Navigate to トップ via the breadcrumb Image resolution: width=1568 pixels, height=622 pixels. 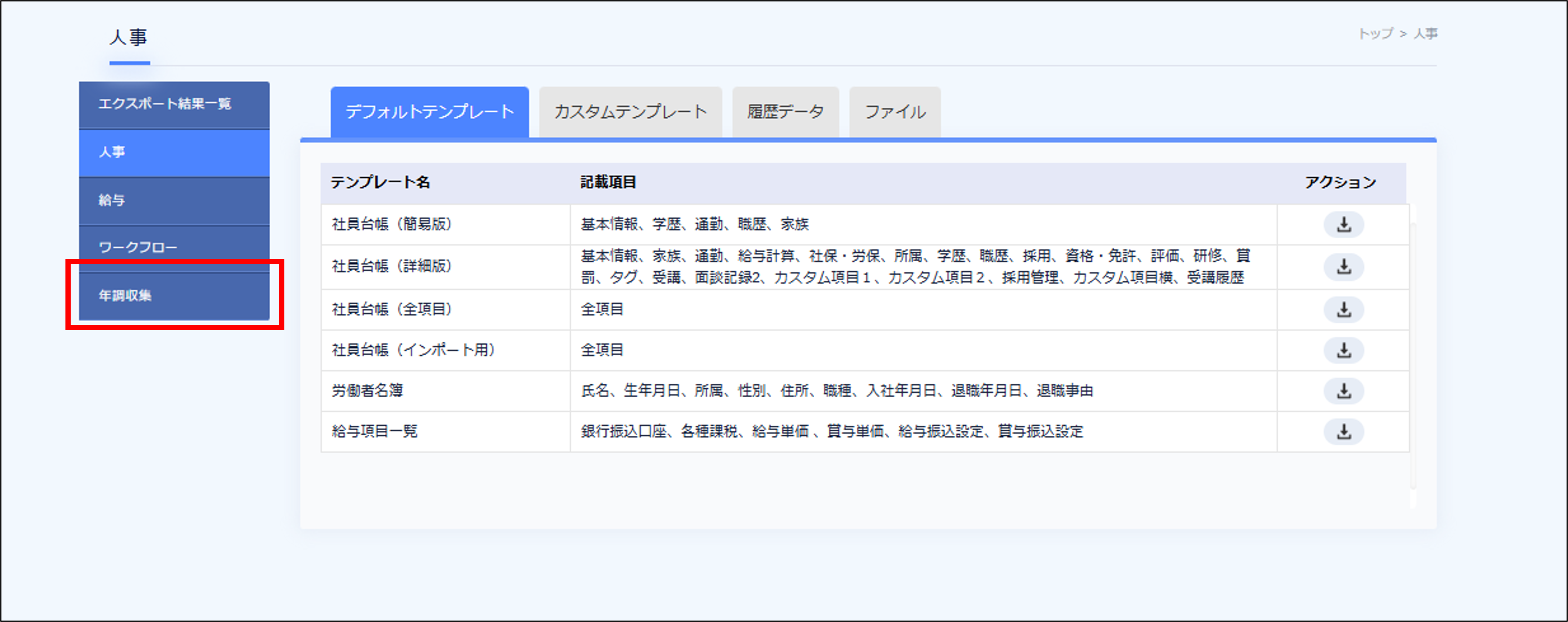1377,33
